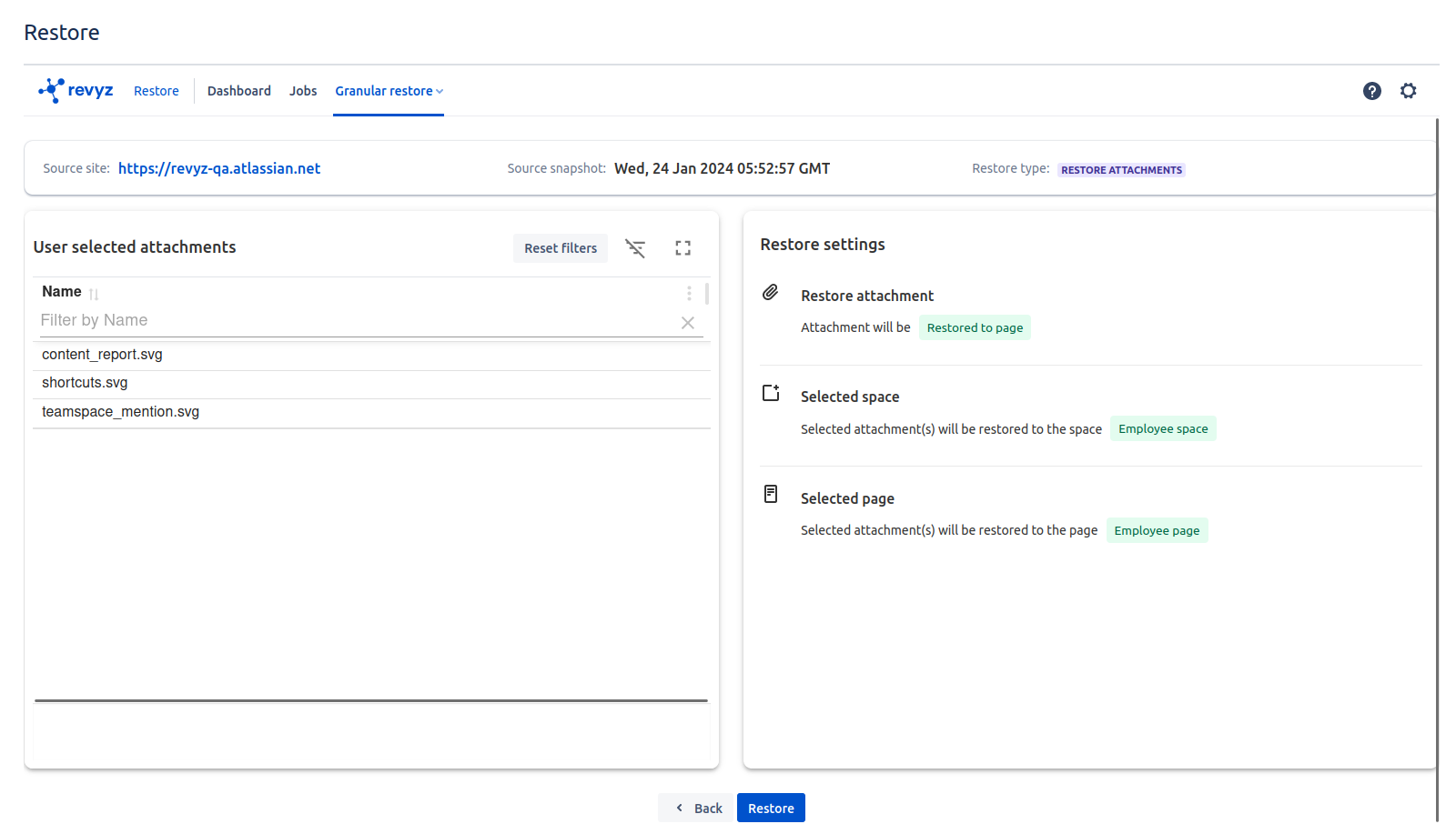Switch to the Dashboard tab
This screenshot has width=1456, height=824.
coord(238,91)
